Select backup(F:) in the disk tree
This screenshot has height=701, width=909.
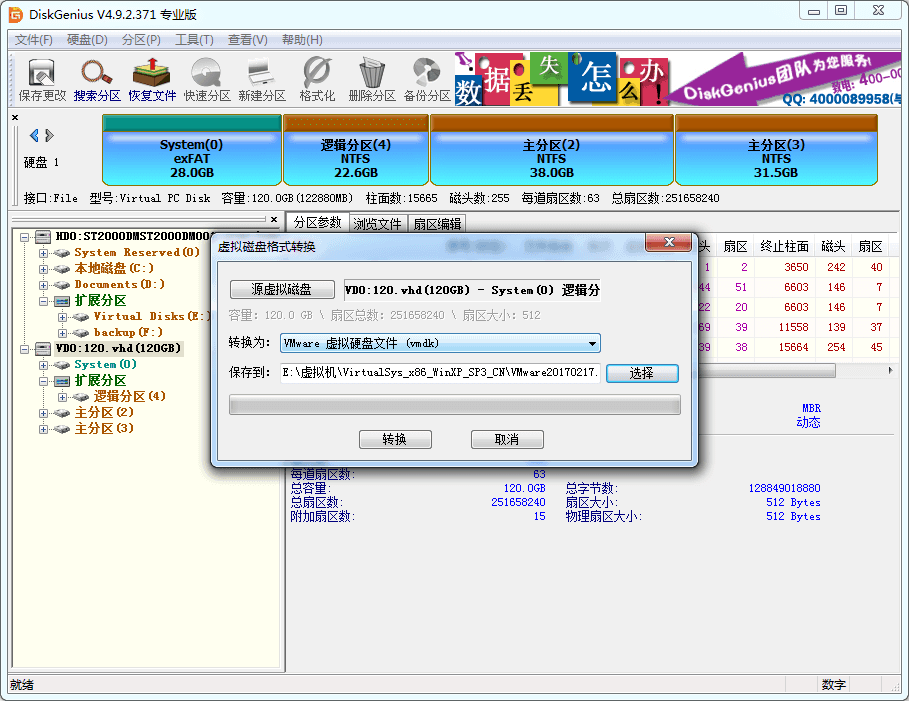(128, 332)
